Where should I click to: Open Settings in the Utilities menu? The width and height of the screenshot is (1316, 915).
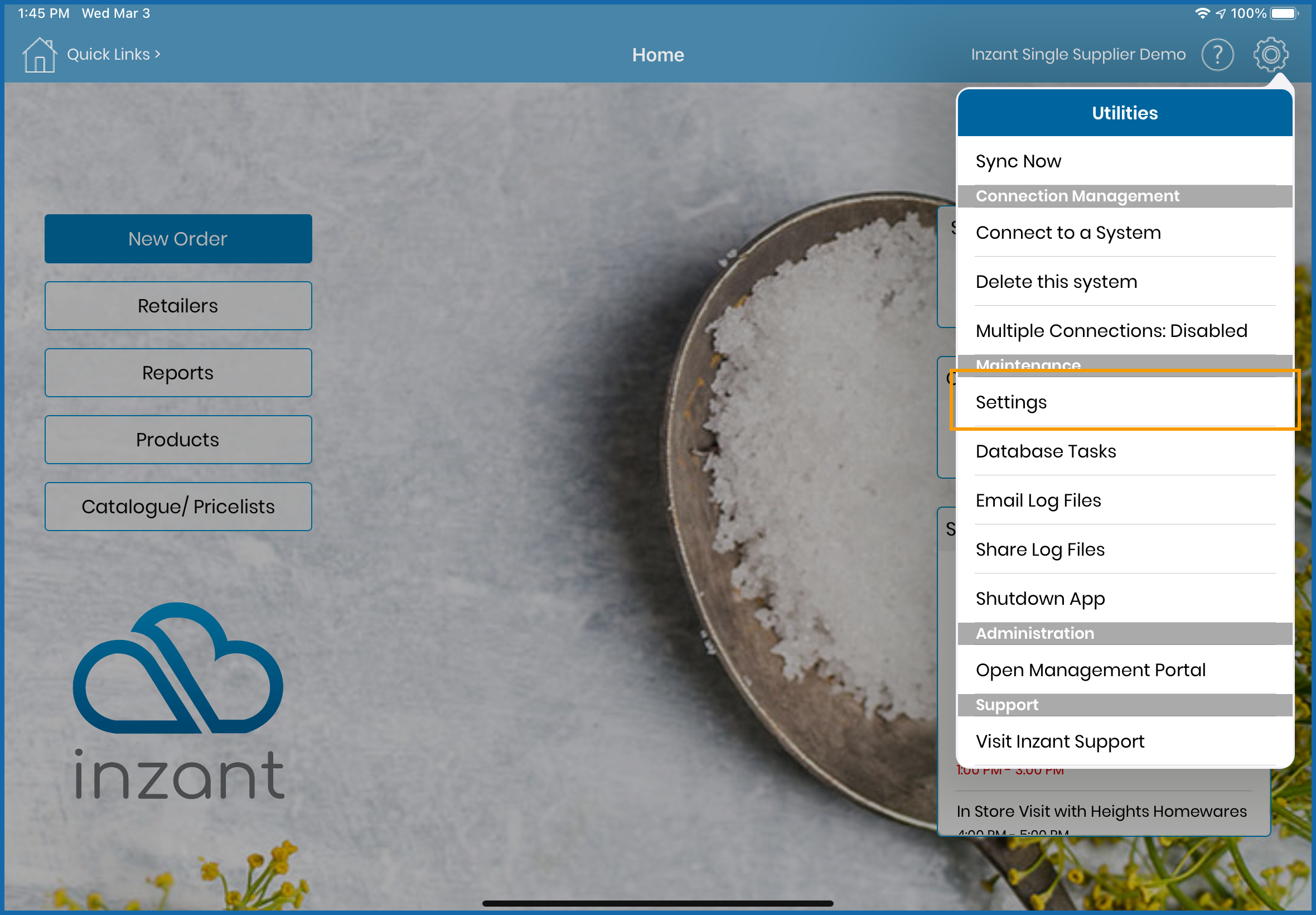(x=1010, y=402)
